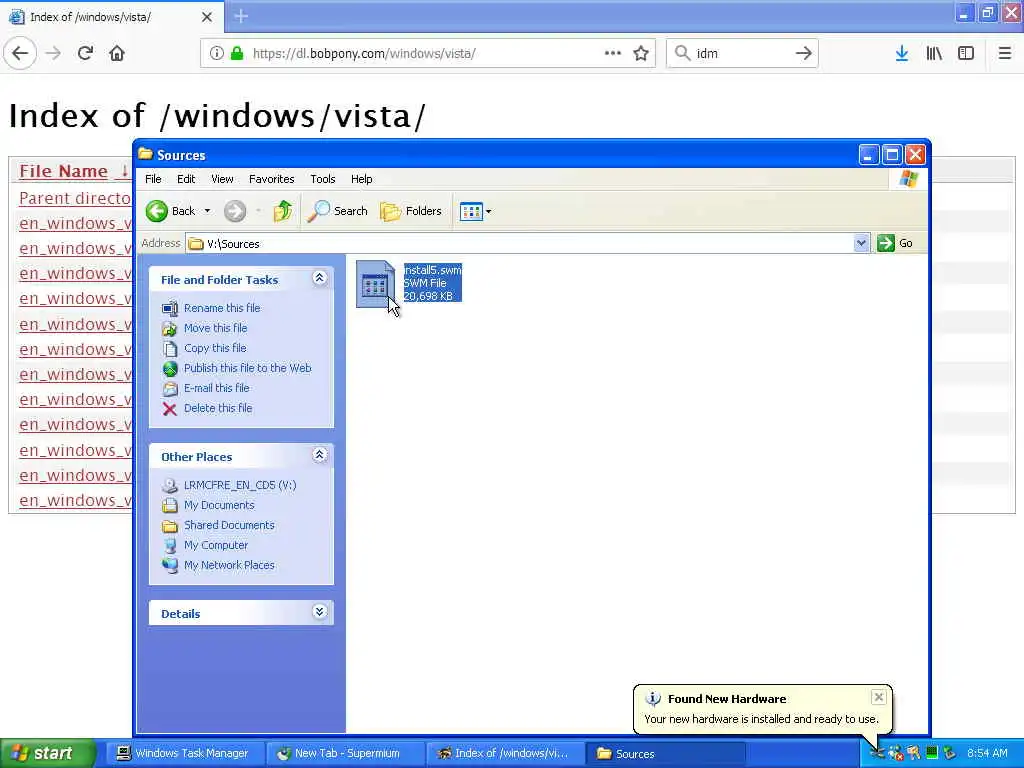The height and width of the screenshot is (768, 1024).
Task: Click the taskbar clock showing 8:54 AM
Action: coord(987,753)
